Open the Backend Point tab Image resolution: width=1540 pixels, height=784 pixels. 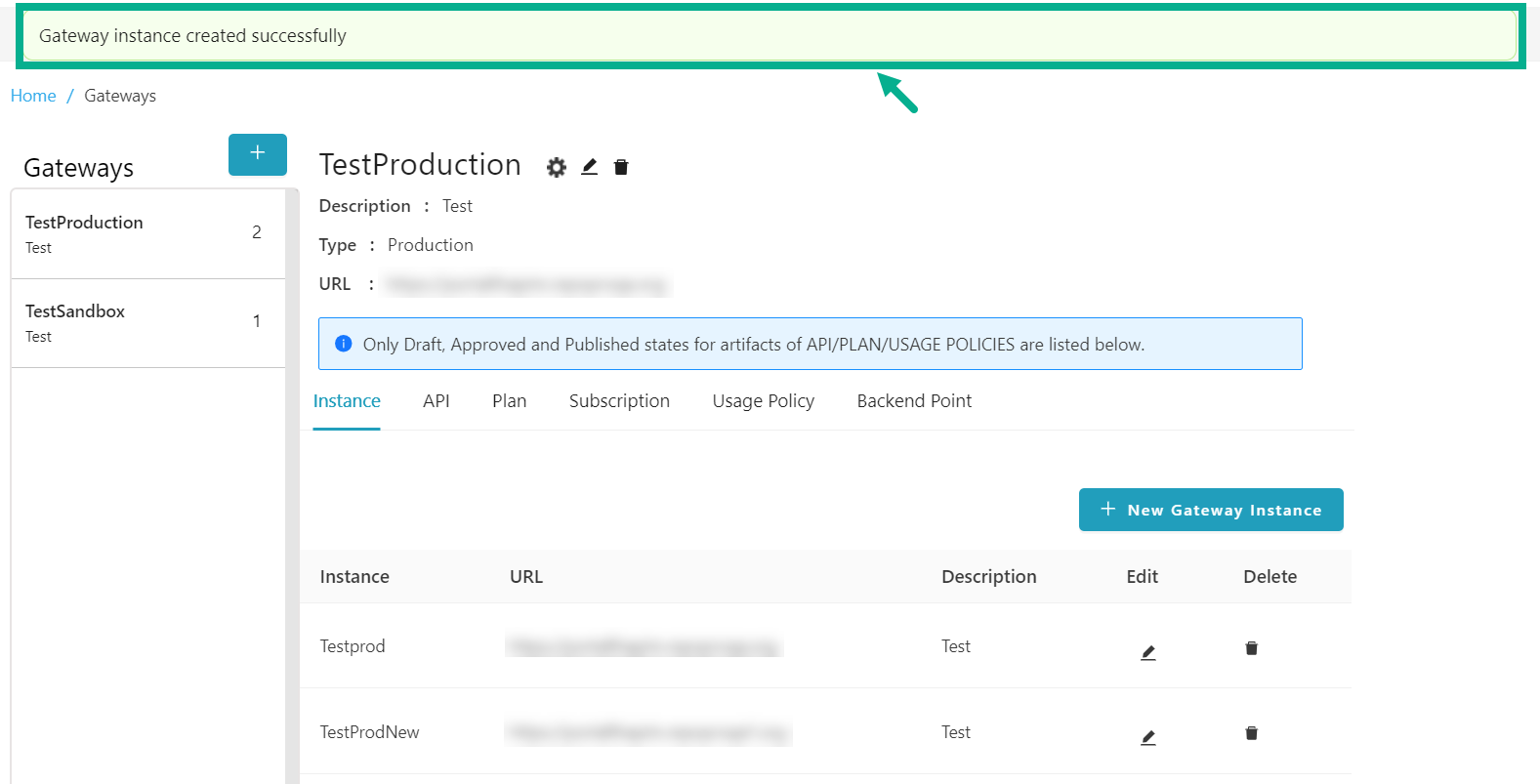(914, 401)
